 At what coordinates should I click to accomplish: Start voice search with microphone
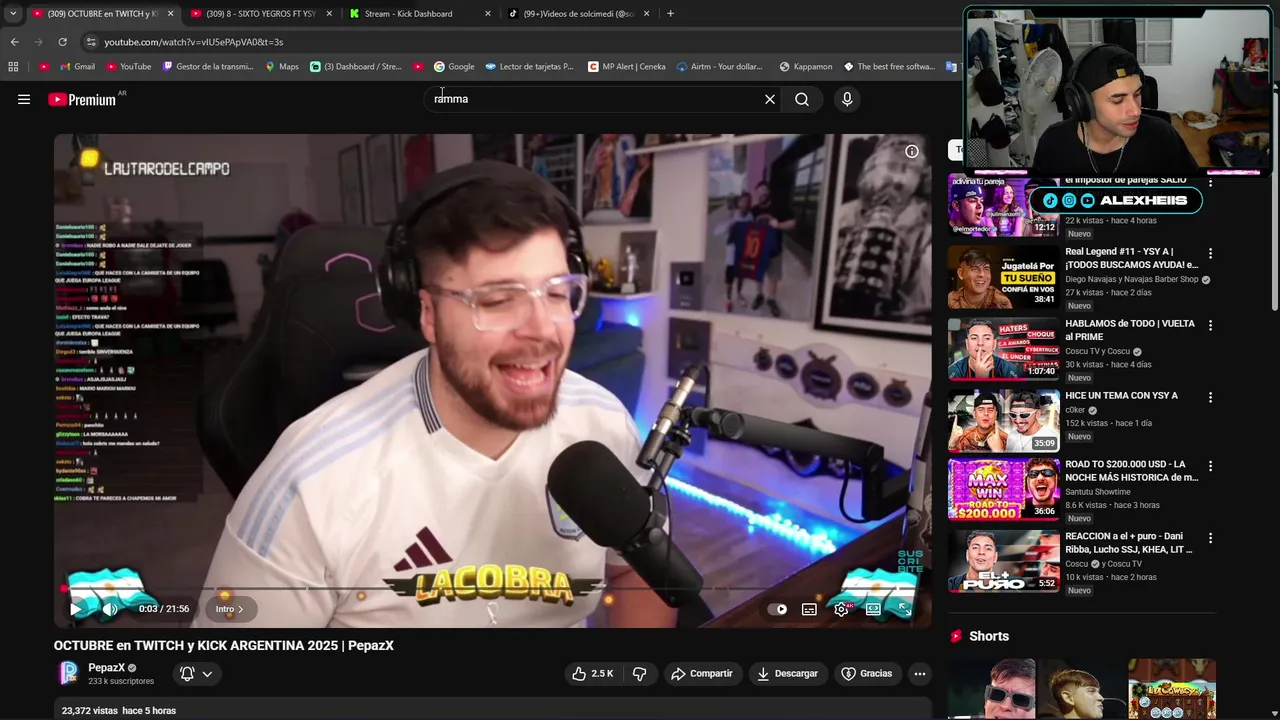point(847,99)
